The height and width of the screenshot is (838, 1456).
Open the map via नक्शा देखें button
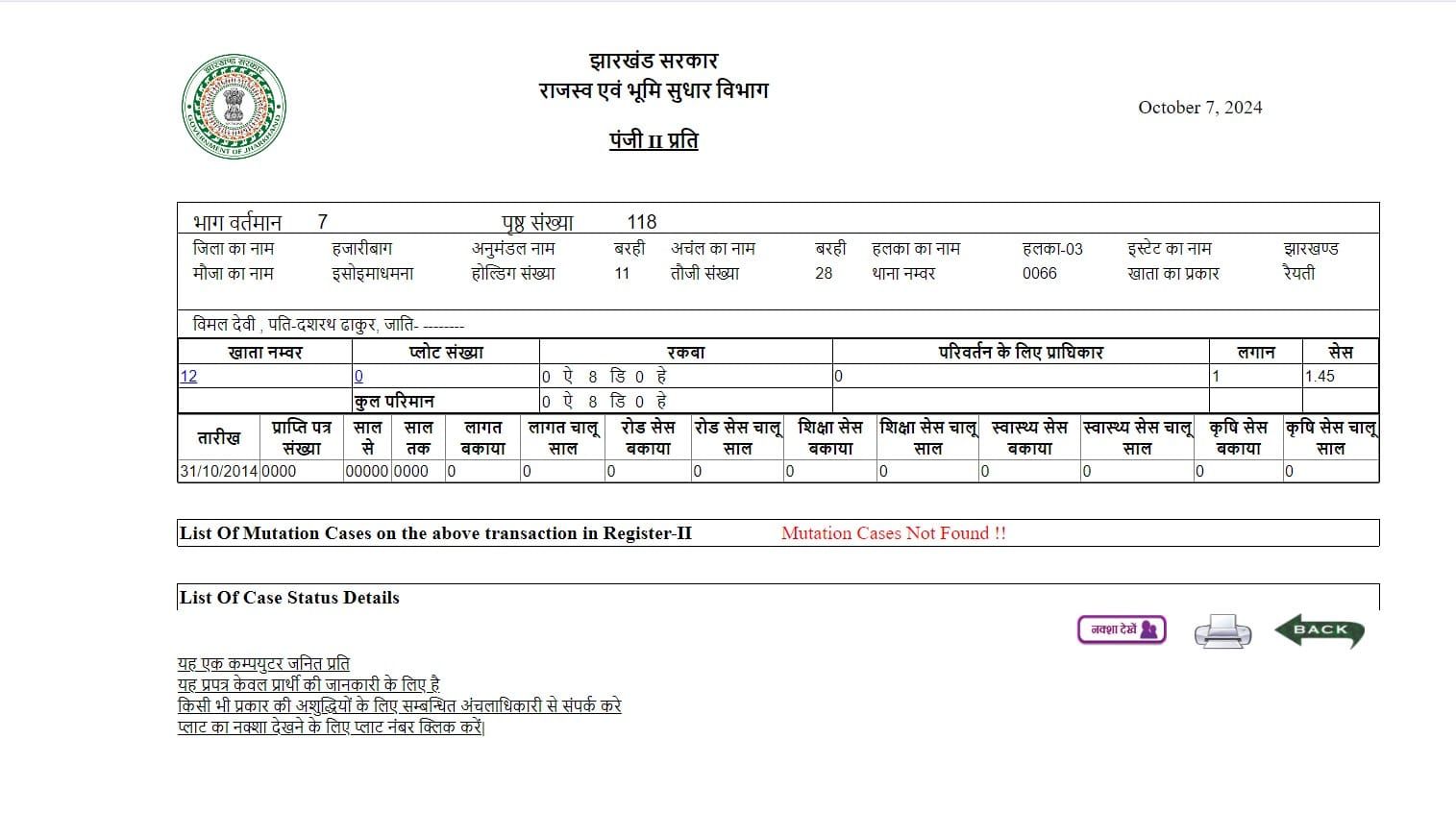click(x=1122, y=629)
